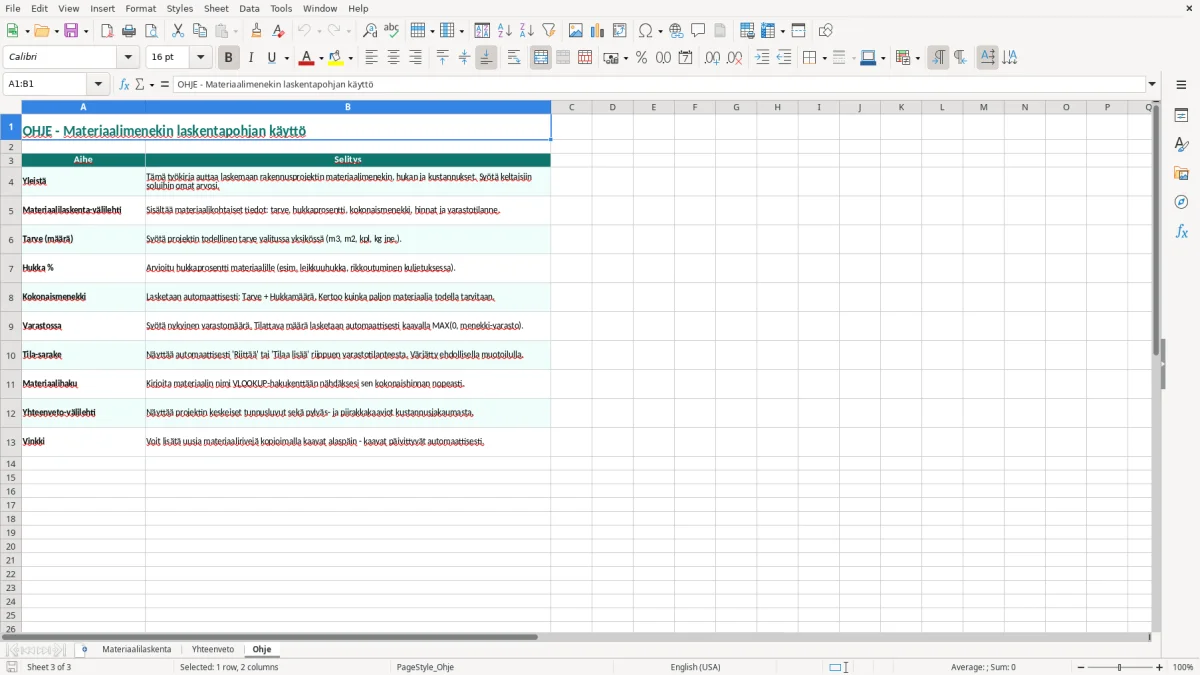Apply the yellow background color
Image resolution: width=1200 pixels, height=675 pixels.
click(337, 58)
